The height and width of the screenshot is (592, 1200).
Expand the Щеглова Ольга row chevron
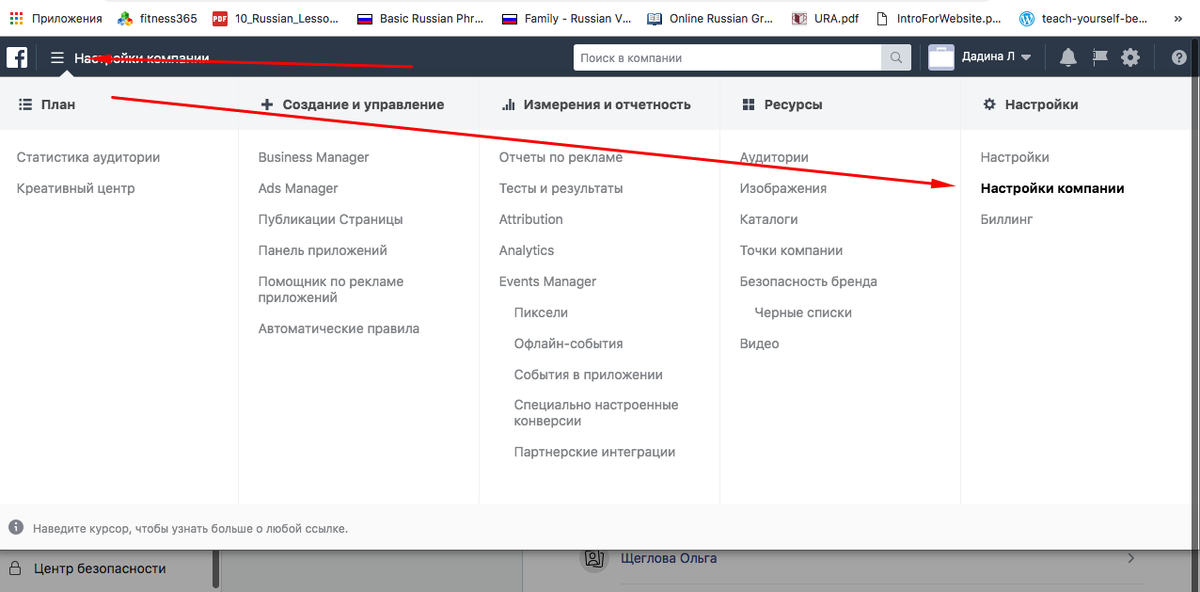(x=1131, y=558)
